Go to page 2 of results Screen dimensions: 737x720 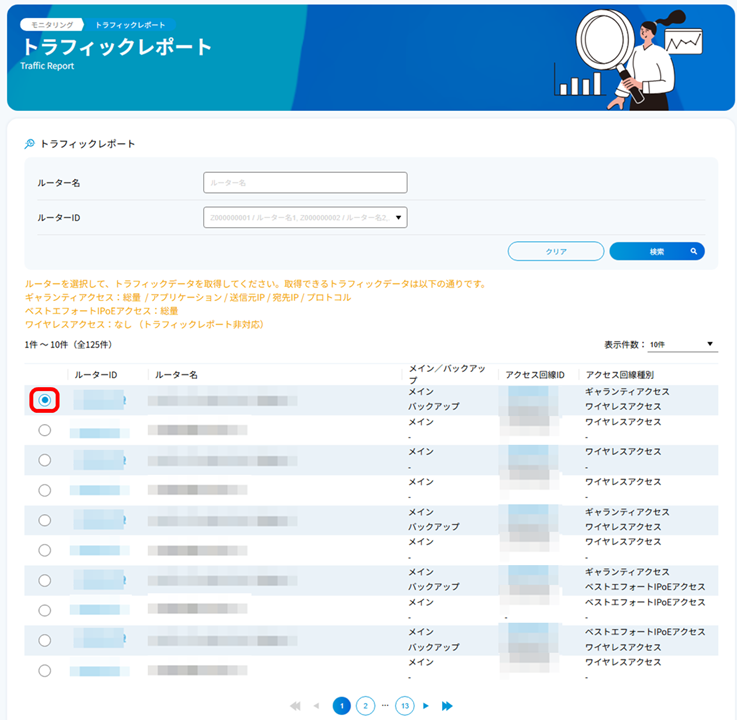[366, 706]
